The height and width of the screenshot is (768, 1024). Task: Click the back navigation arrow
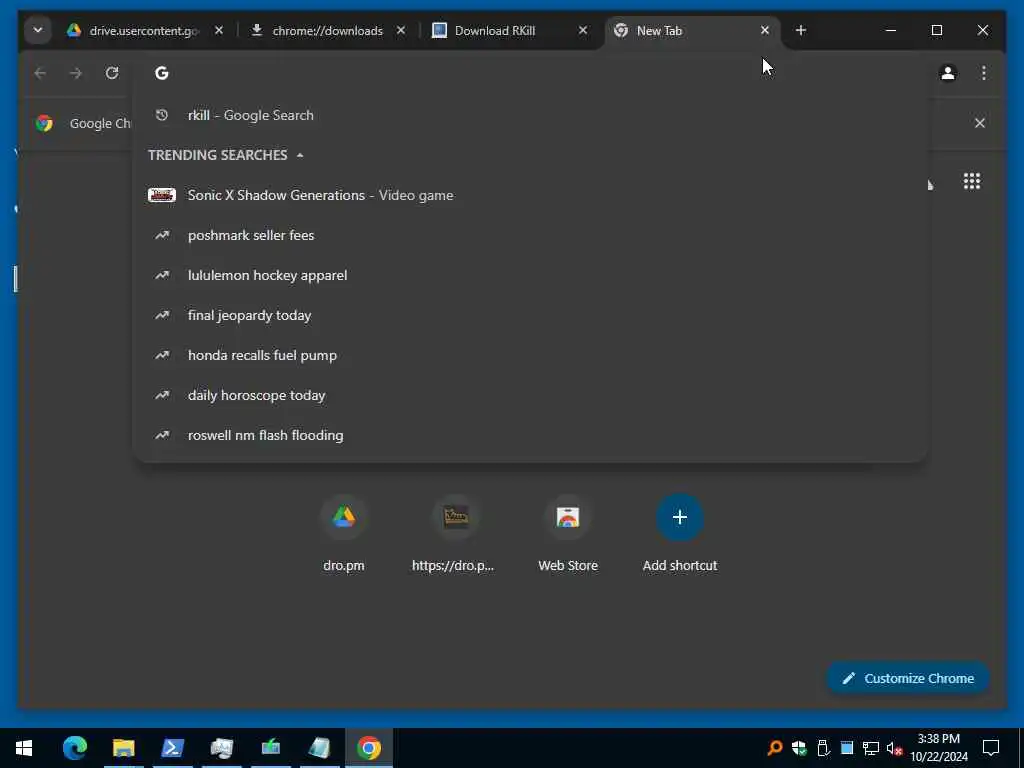point(40,73)
